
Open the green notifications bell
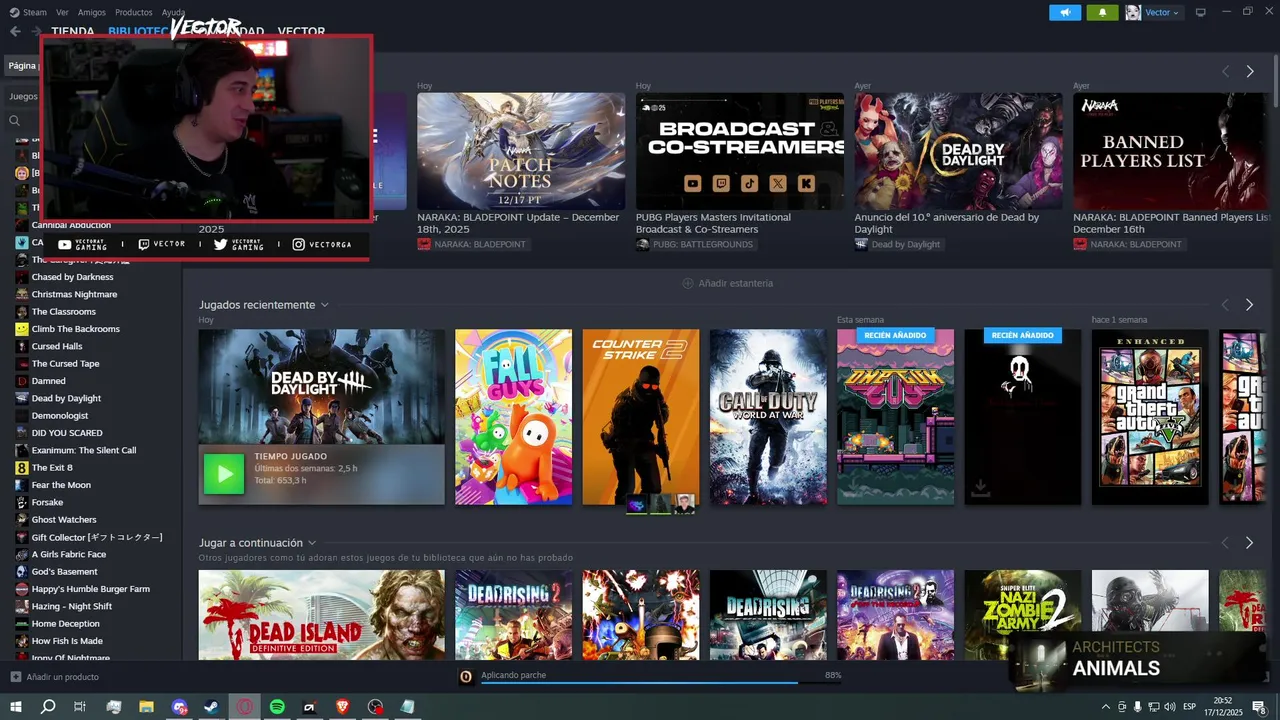(1102, 12)
